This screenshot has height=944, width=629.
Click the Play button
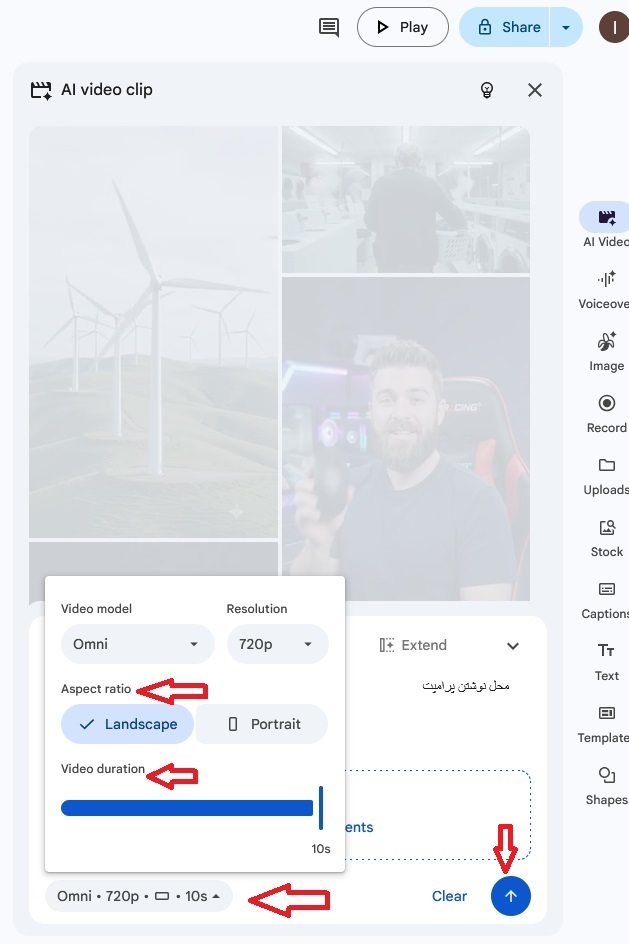tap(403, 27)
